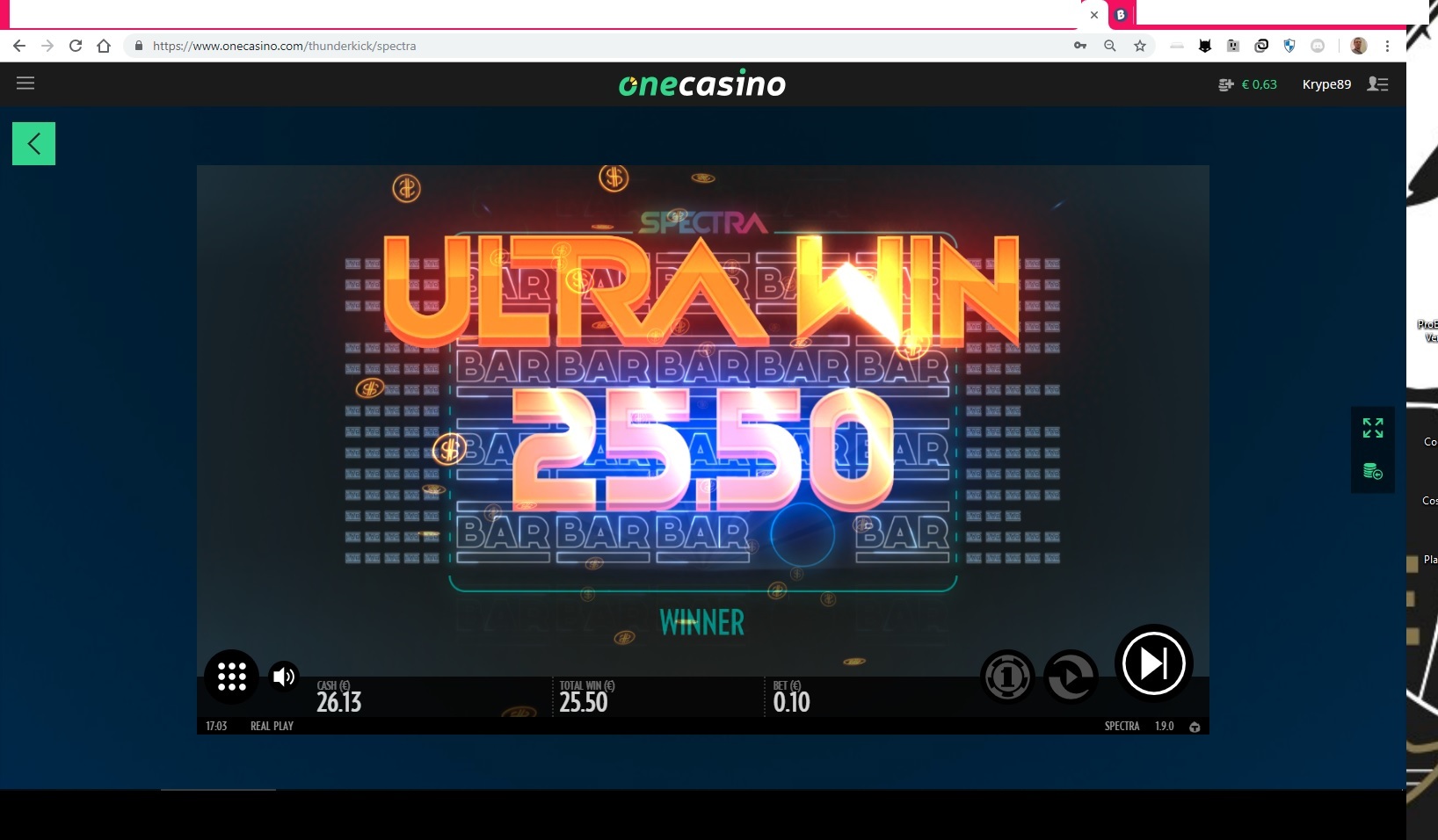Screen dimensions: 1438x840
Task: Click the ULTRA WIN banner
Action: tap(701, 290)
